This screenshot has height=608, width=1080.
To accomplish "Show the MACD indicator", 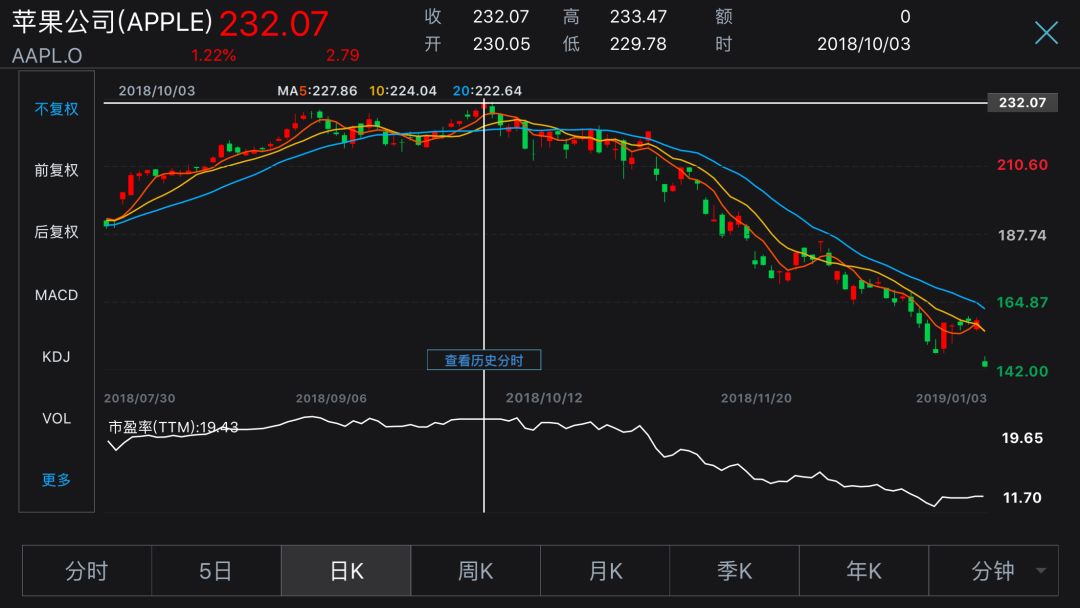I will click(x=57, y=295).
